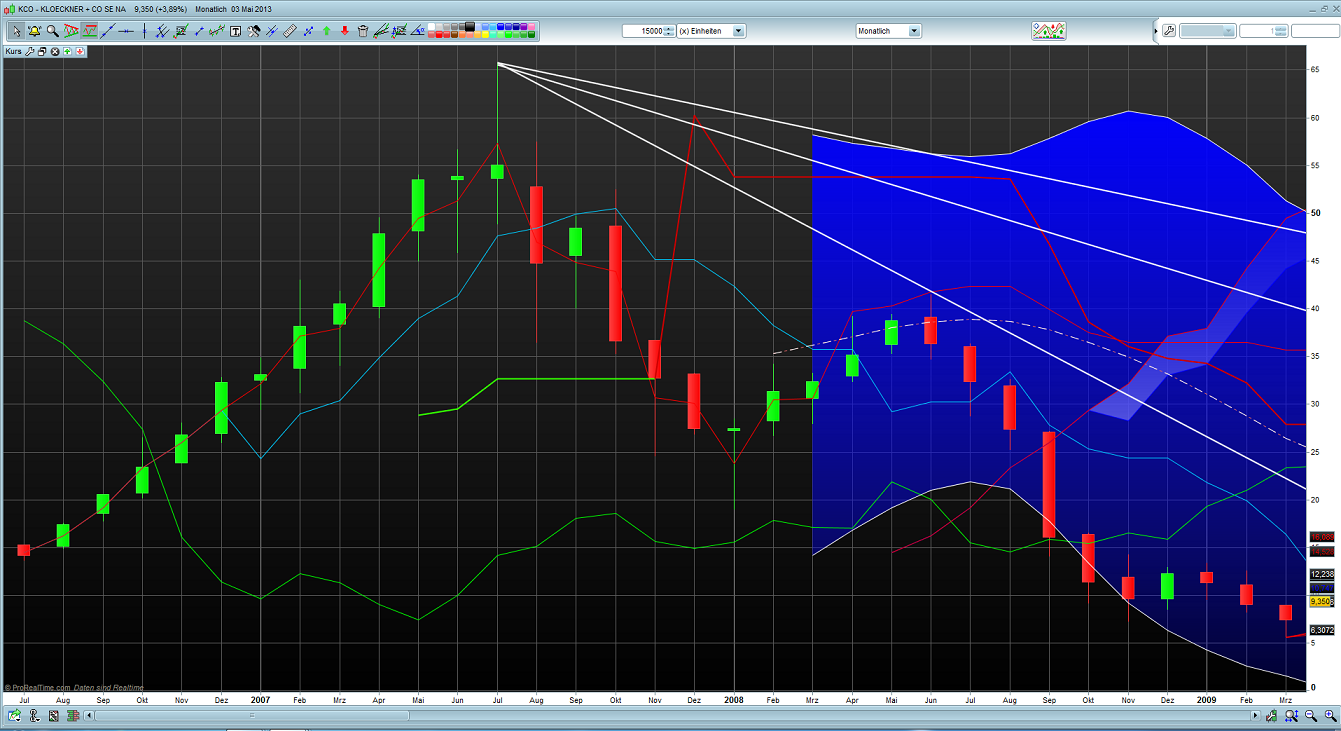Open the indicators chart button
Image resolution: width=1341 pixels, height=731 pixels.
(x=1048, y=31)
